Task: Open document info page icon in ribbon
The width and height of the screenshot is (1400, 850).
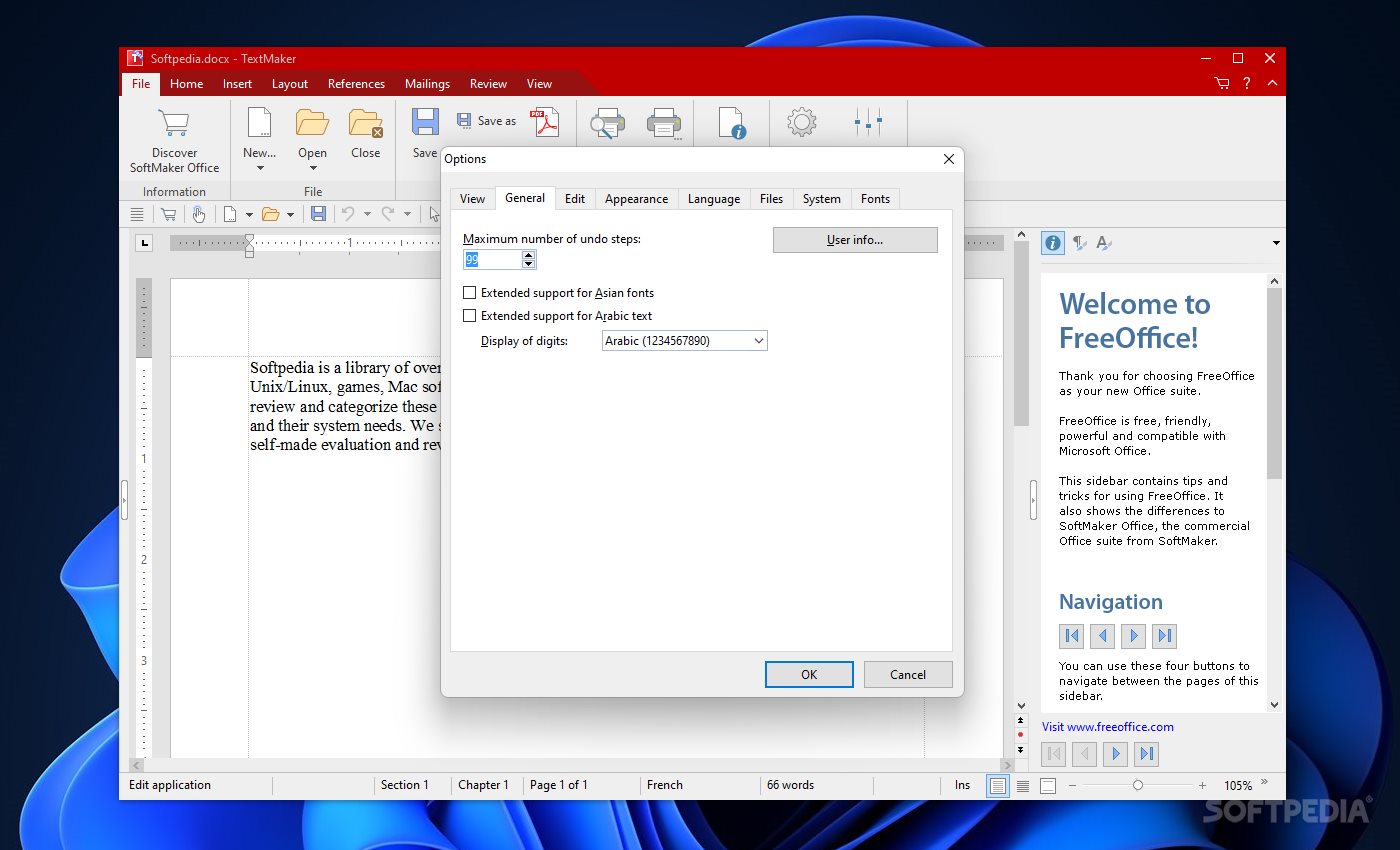Action: pyautogui.click(x=732, y=123)
